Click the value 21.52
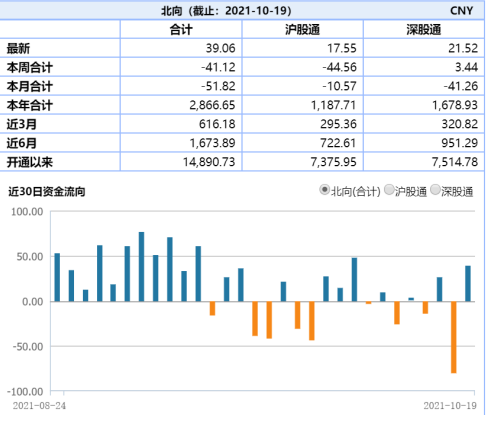The width and height of the screenshot is (487, 421). [x=463, y=48]
